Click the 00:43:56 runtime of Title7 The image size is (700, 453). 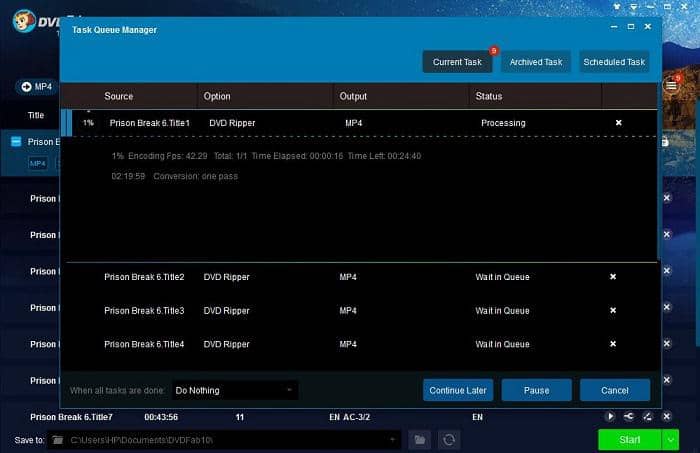coord(161,417)
